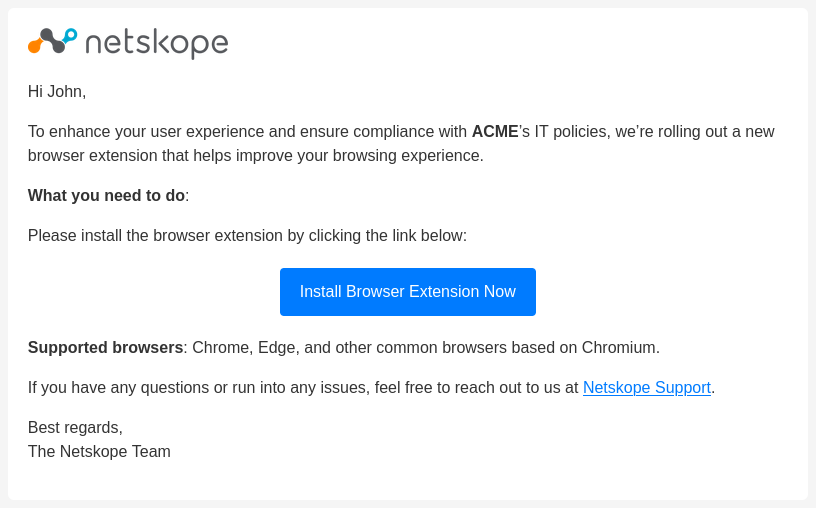The height and width of the screenshot is (508, 816).
Task: Click the netskope wordmark text in header
Action: pos(157,43)
